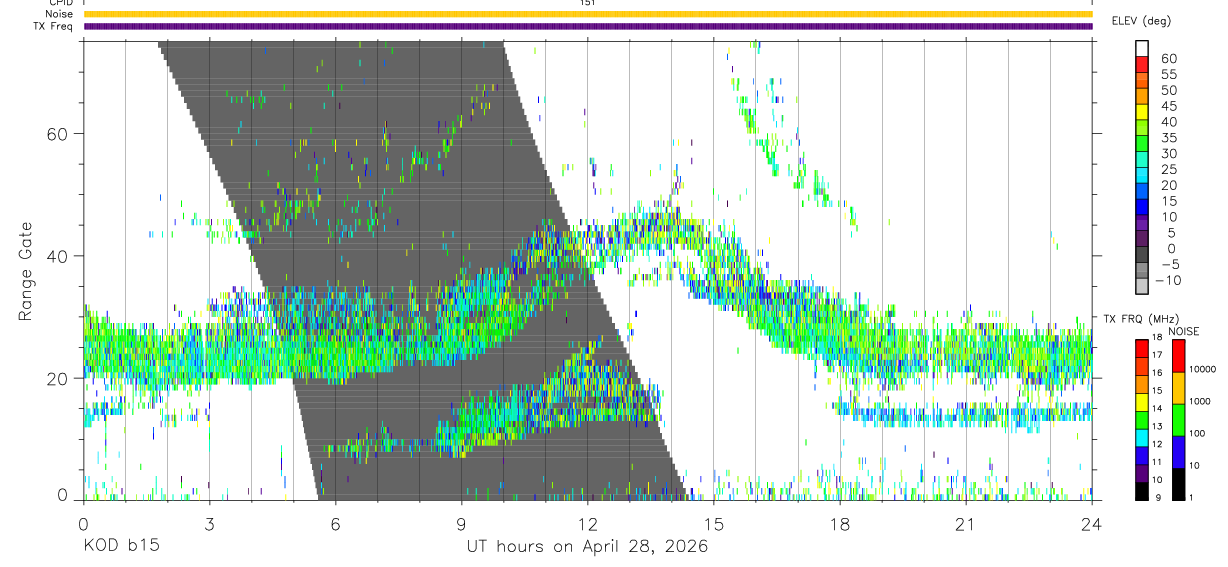The width and height of the screenshot is (1228, 567).
Task: Click the purple TX Freq bar above the plot
Action: [x=588, y=26]
